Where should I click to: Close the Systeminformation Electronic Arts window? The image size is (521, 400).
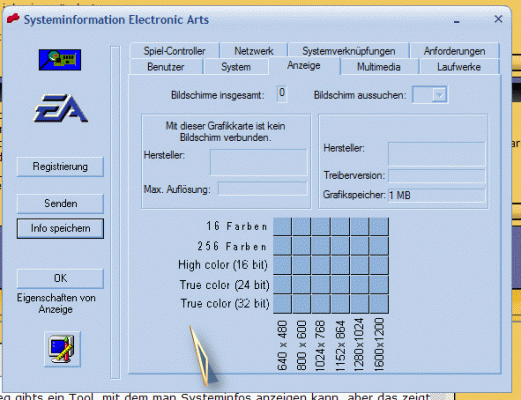498,19
